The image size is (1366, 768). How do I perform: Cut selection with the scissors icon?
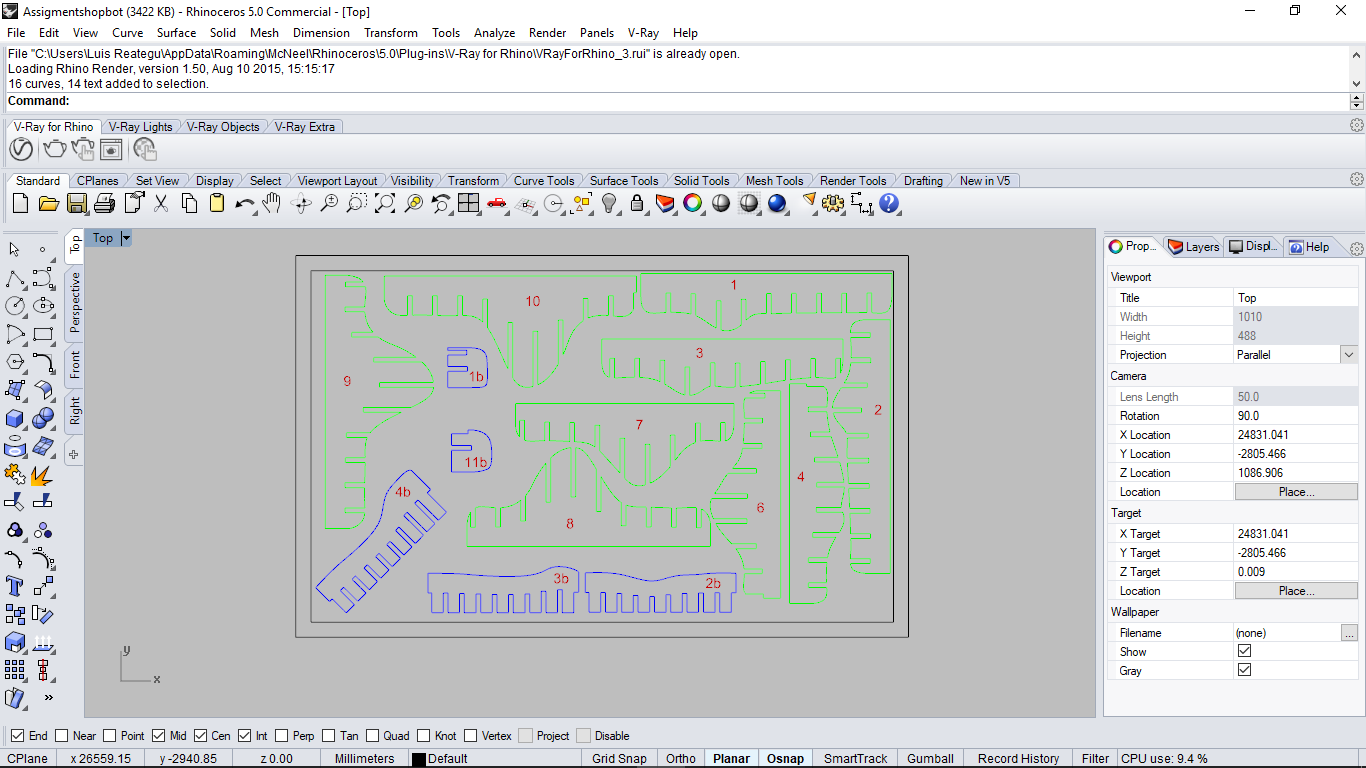coord(160,204)
